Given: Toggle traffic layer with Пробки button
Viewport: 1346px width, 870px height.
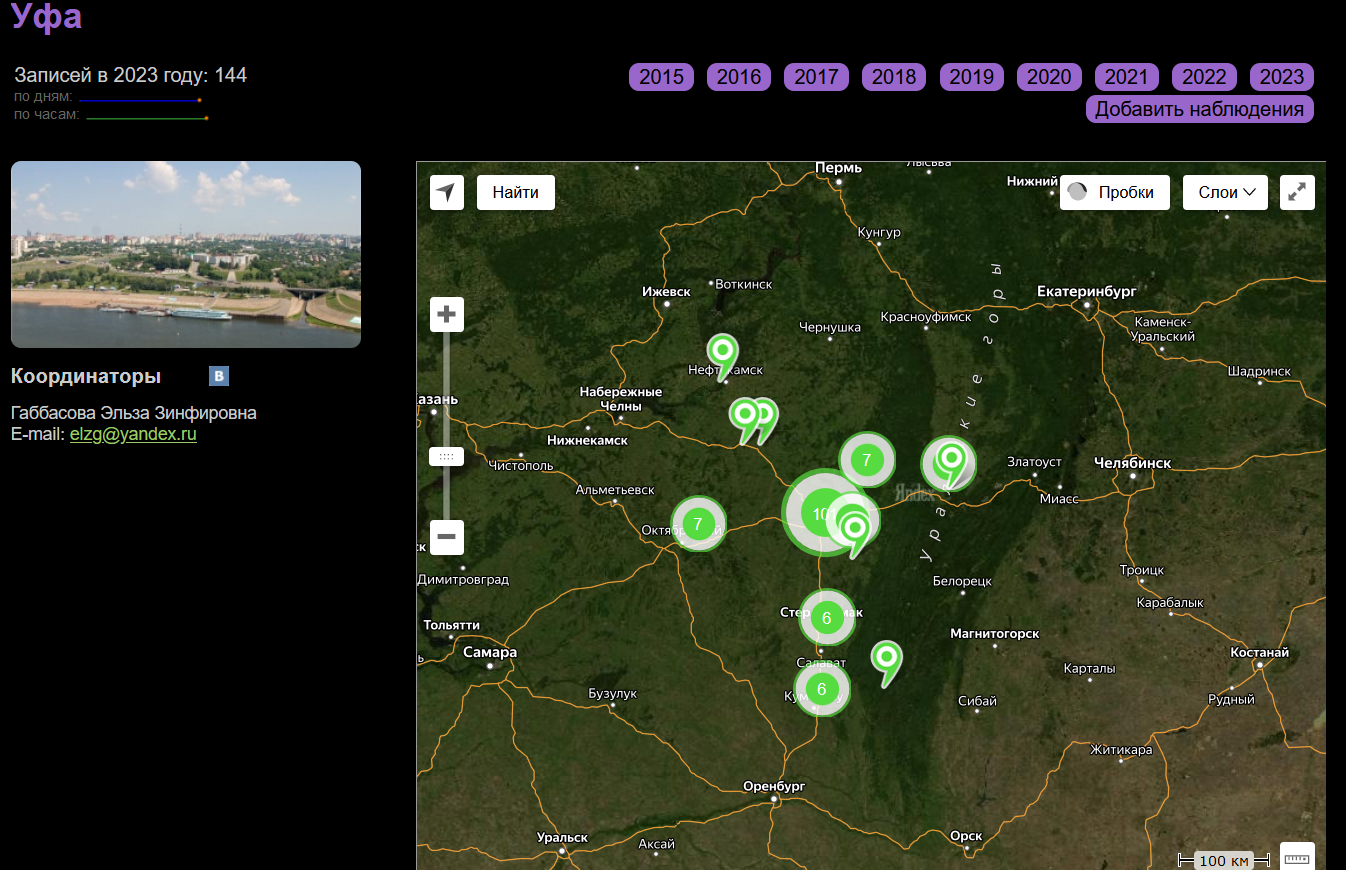Looking at the screenshot, I should 1114,192.
